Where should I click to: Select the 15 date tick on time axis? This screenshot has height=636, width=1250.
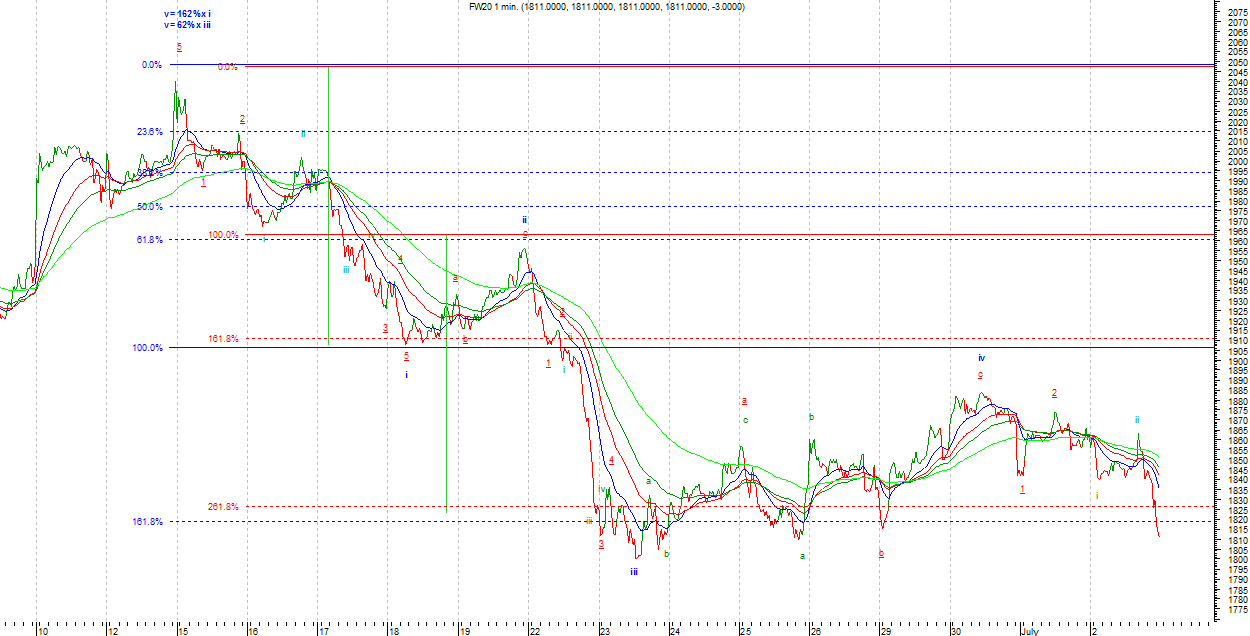point(181,631)
